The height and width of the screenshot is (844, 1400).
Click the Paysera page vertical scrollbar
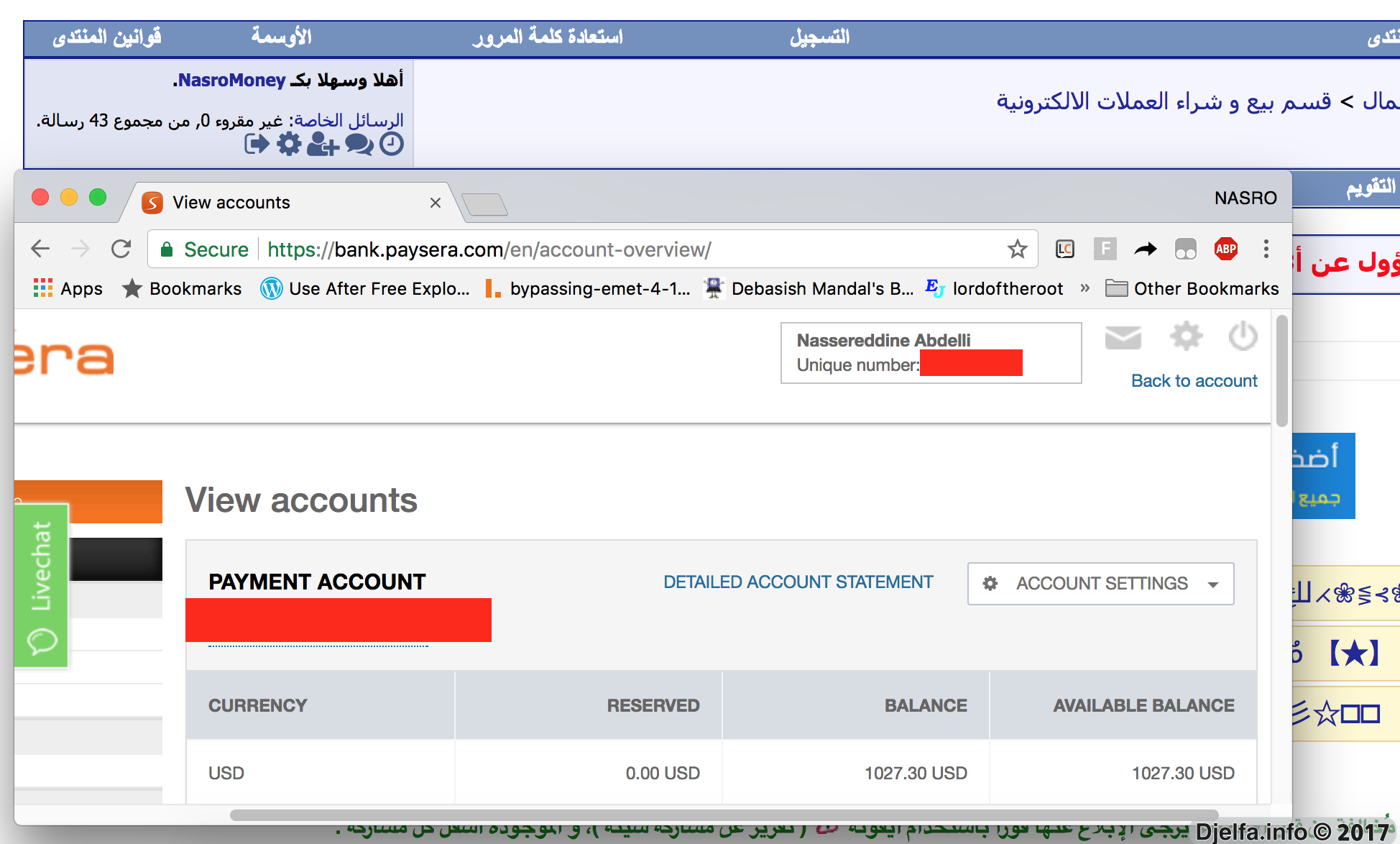point(1281,371)
